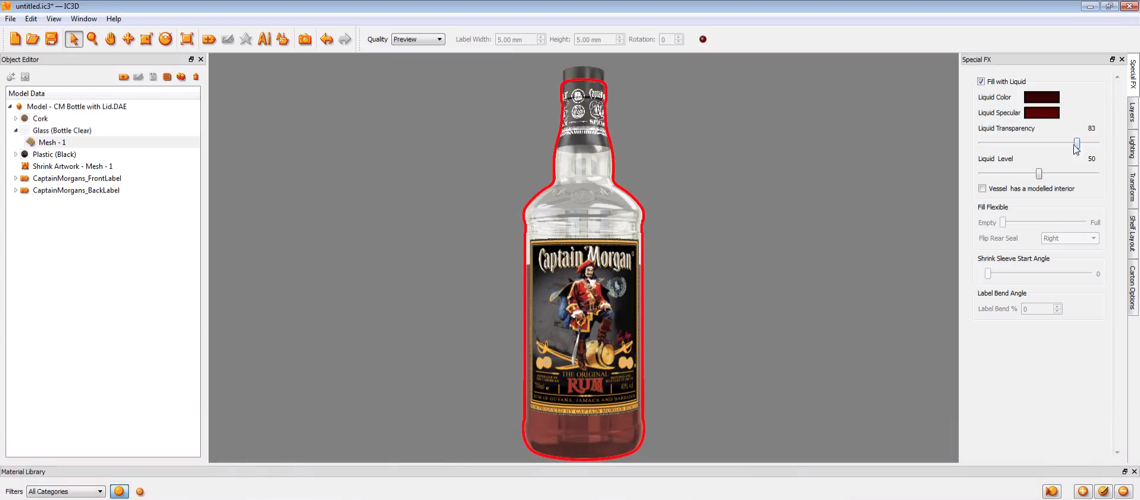Expand the Plastic (Black) node
The height and width of the screenshot is (500, 1140).
15,154
